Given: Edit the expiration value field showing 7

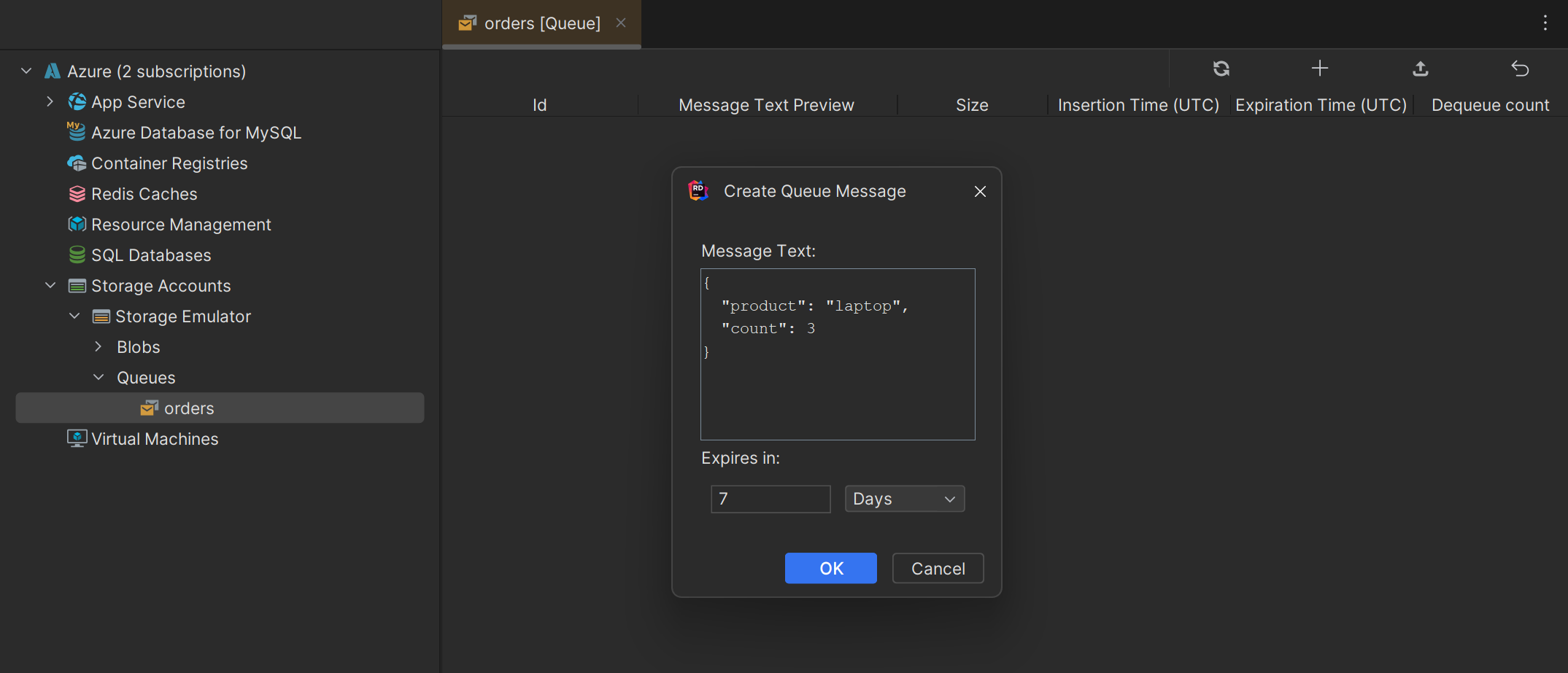Looking at the screenshot, I should coord(771,499).
